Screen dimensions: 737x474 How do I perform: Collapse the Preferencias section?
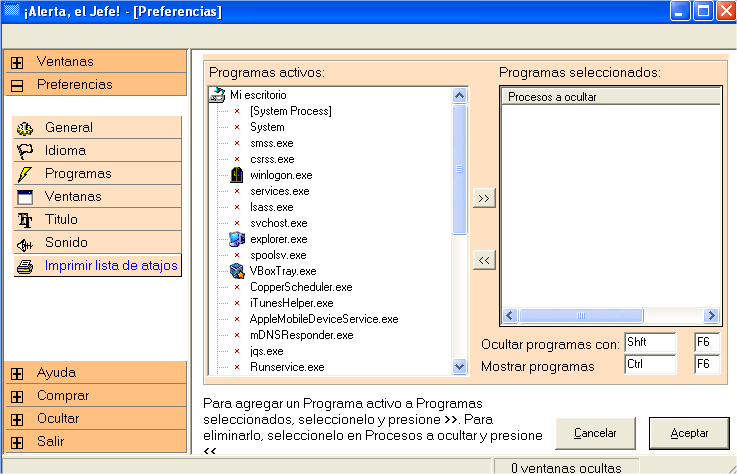17,85
